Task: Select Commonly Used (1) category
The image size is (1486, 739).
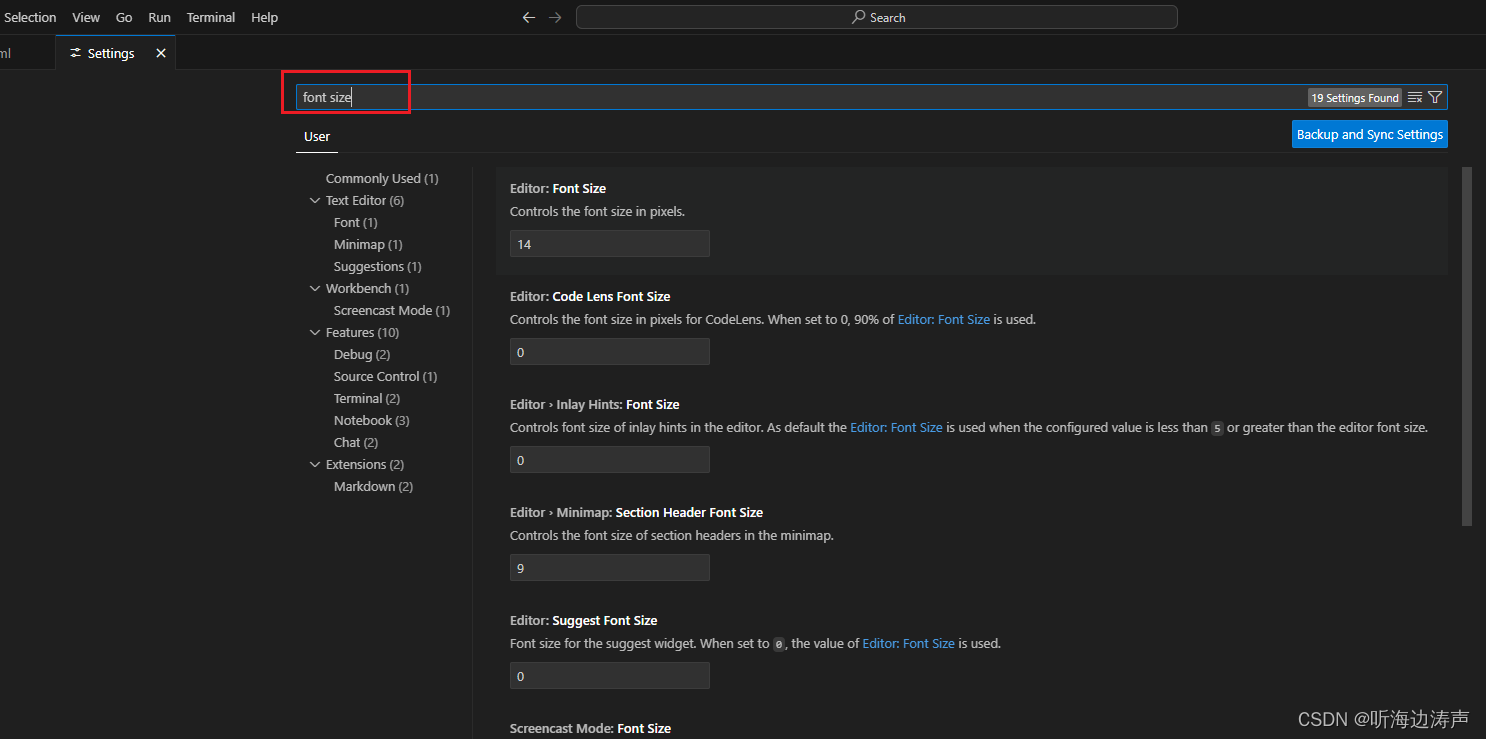Action: point(382,178)
